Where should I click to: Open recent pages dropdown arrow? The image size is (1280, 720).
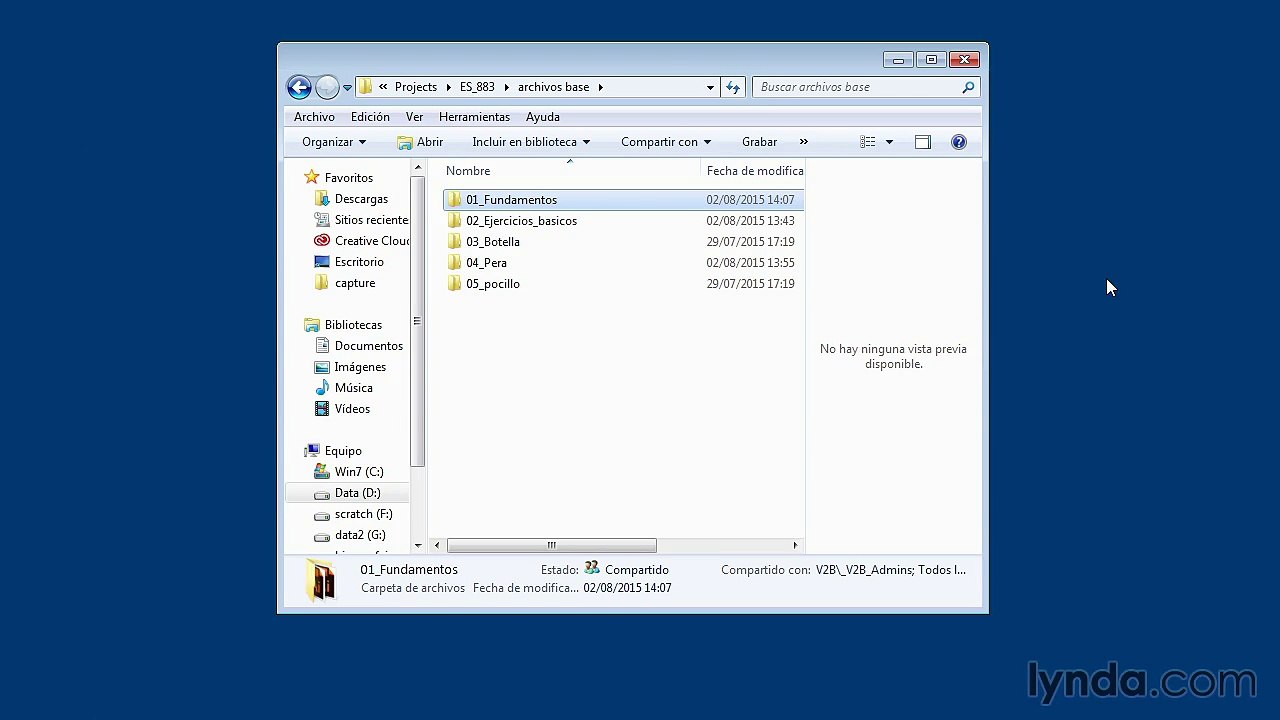click(347, 88)
